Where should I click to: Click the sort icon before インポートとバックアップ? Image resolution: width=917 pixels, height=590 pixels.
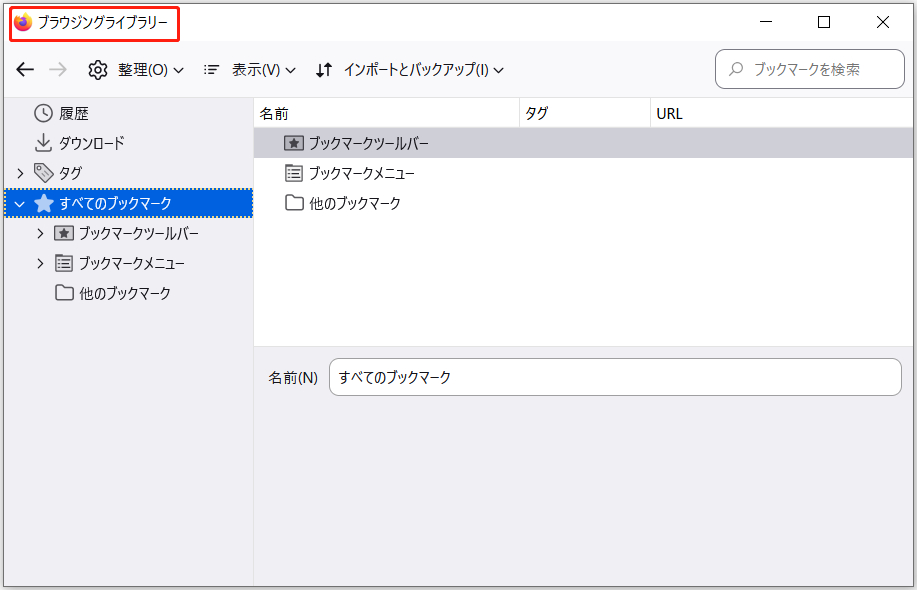click(323, 69)
